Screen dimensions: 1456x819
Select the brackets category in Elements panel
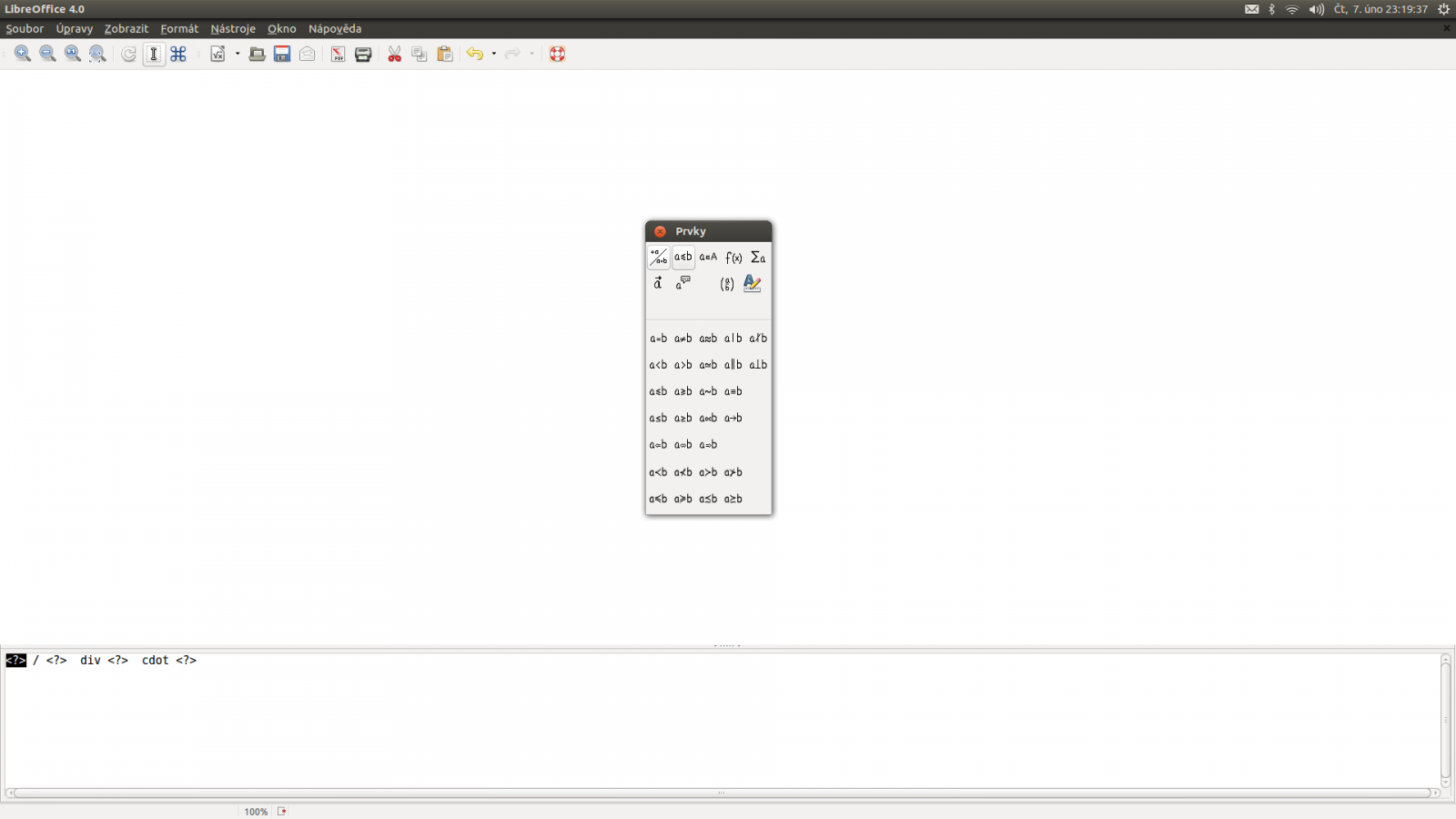click(727, 283)
